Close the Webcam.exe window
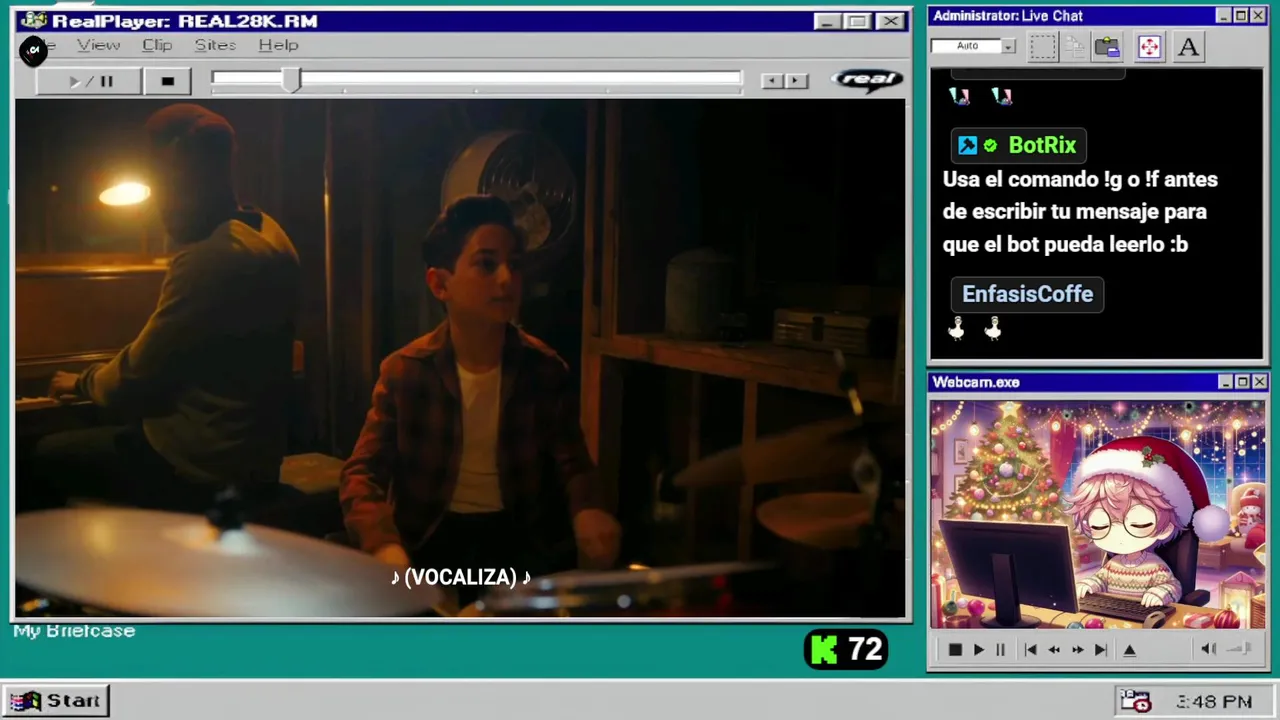The image size is (1280, 720). click(x=1260, y=382)
